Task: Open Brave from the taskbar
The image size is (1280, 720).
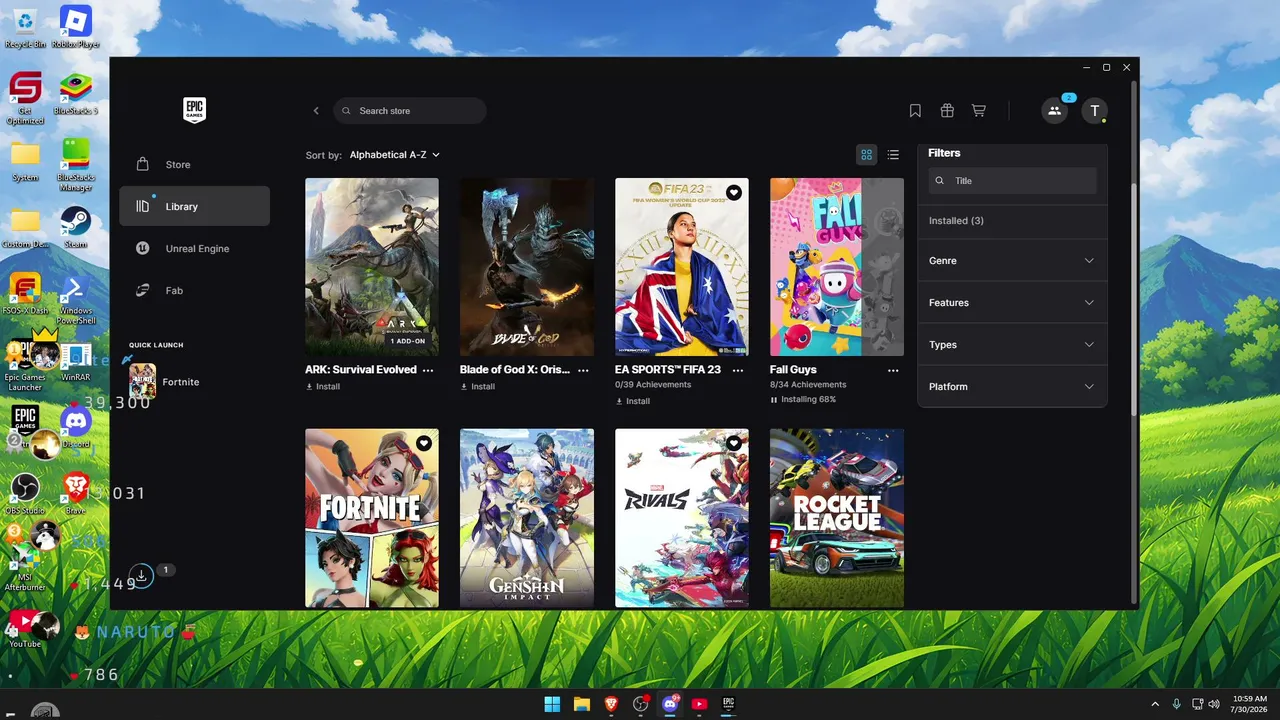Action: point(611,704)
